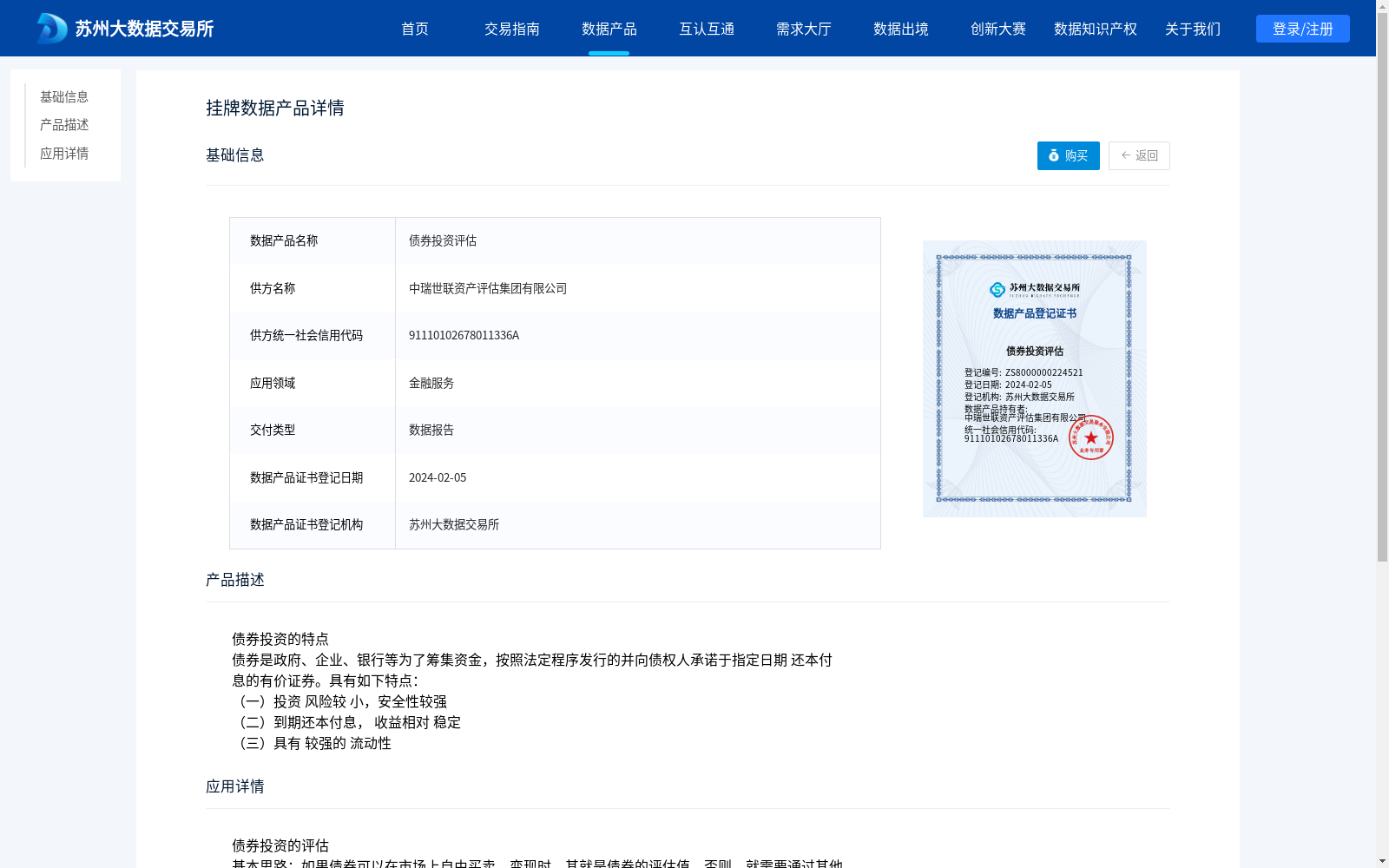Screen dimensions: 1389x868
Task: Go to 互认互通 in the navigation bar
Action: [x=707, y=29]
